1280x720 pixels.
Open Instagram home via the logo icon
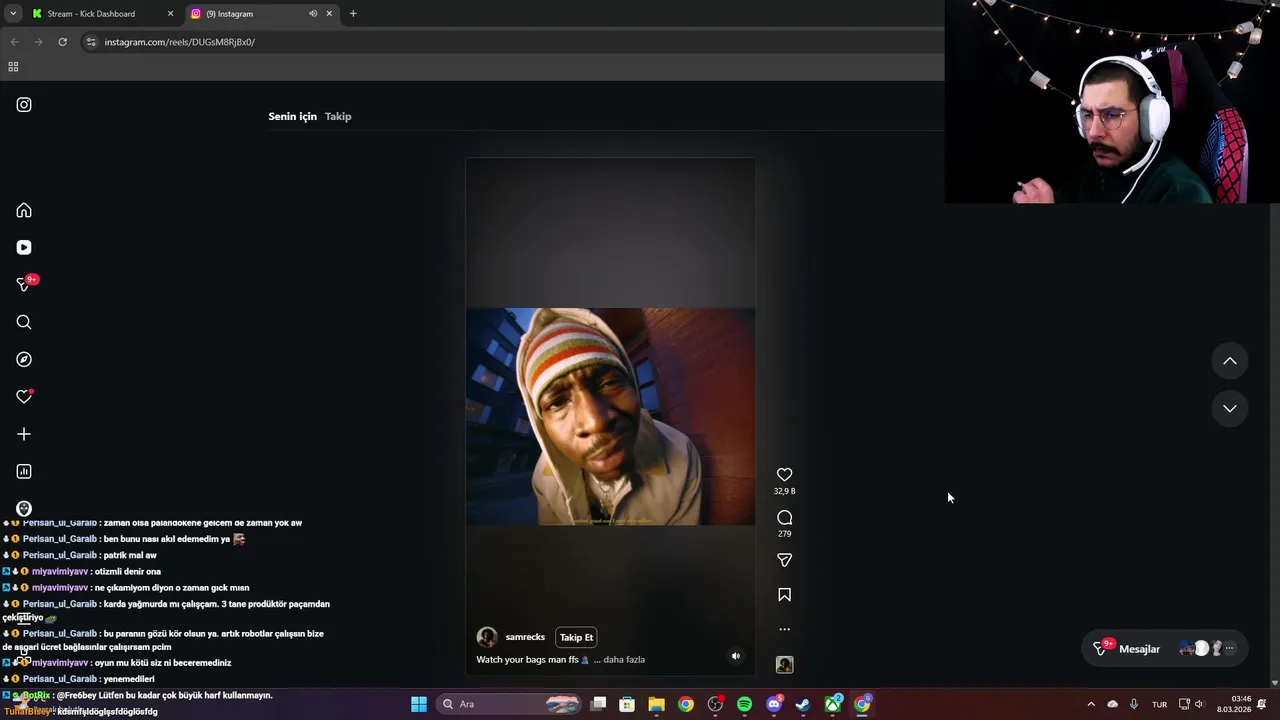(x=24, y=105)
